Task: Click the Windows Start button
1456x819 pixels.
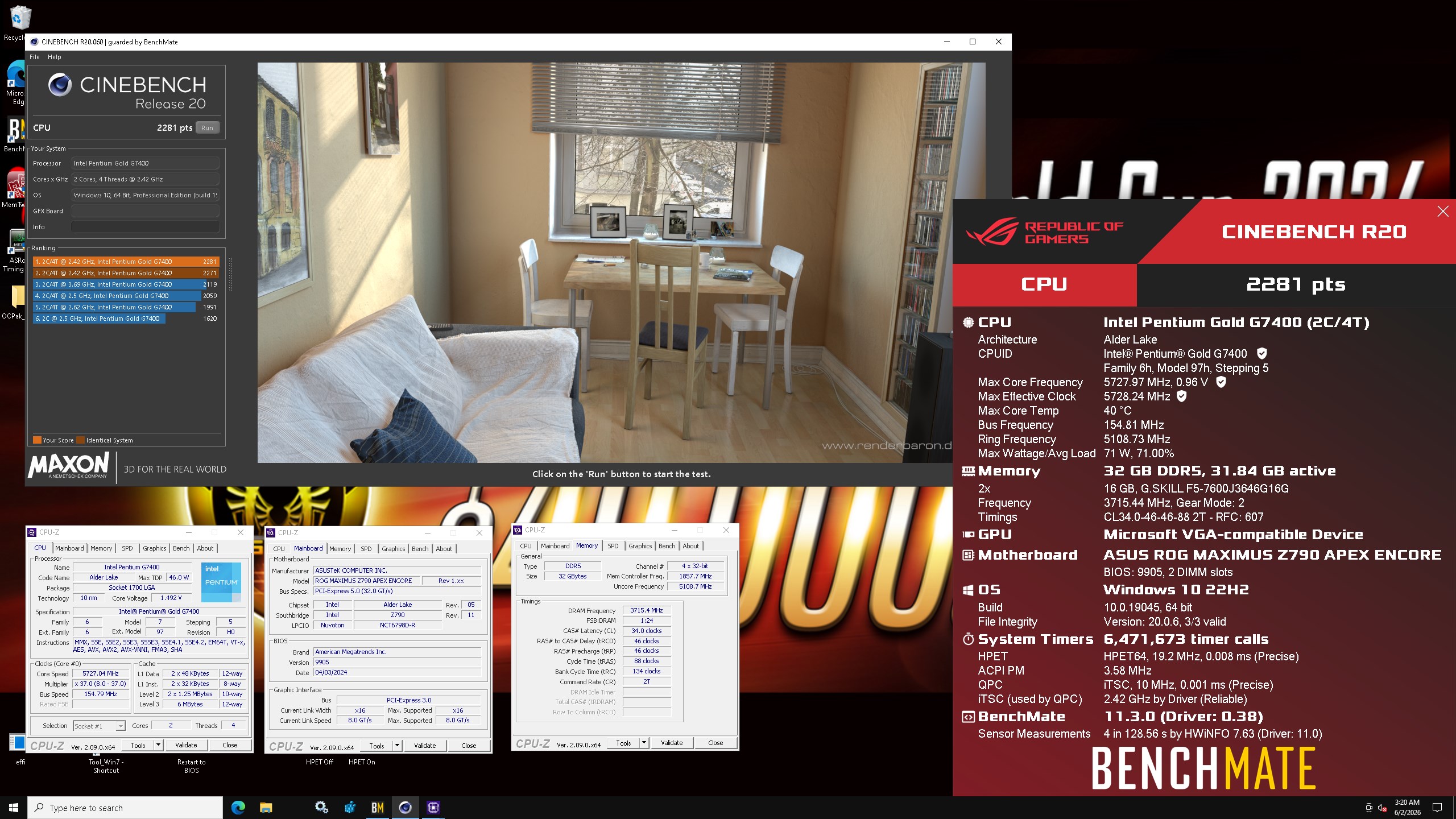Action: tap(14, 808)
